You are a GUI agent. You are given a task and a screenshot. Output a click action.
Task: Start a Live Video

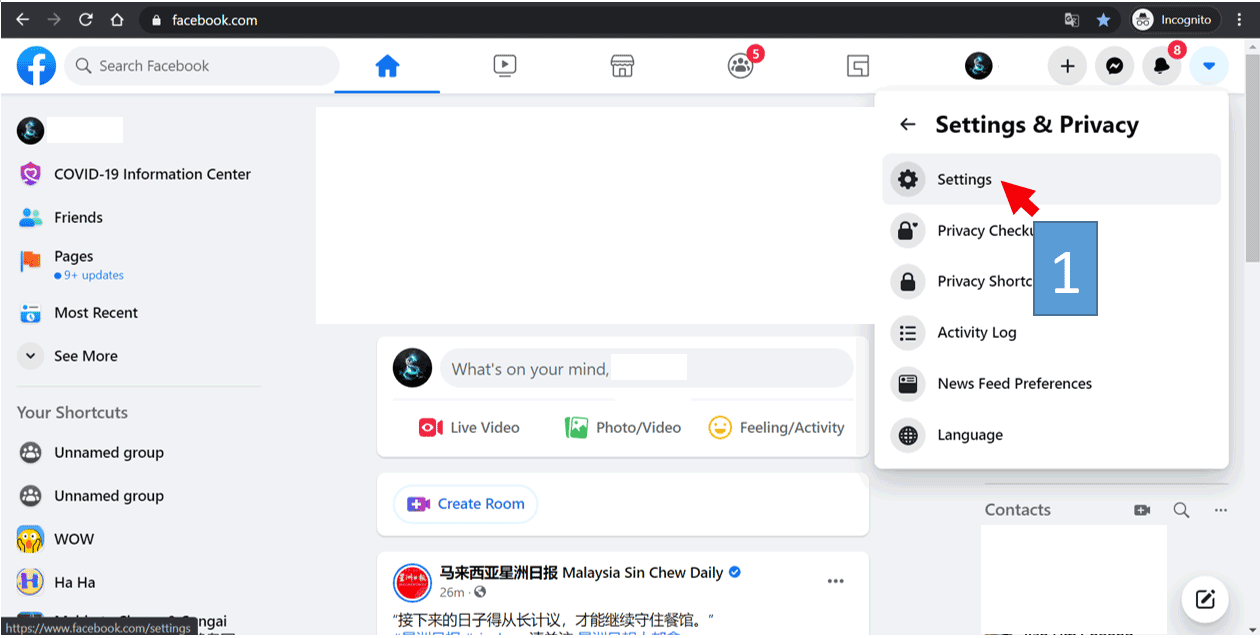point(469,427)
